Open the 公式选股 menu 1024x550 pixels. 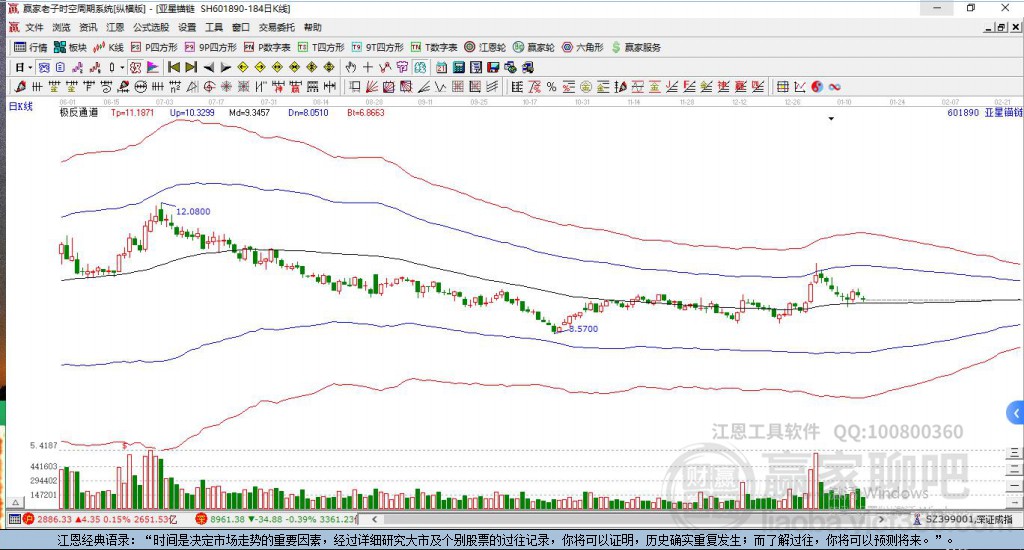151,27
